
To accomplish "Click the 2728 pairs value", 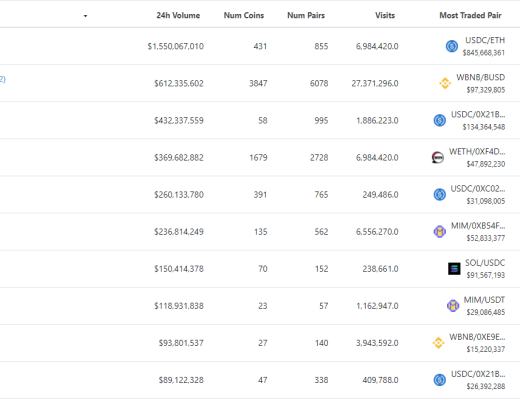I will pyautogui.click(x=319, y=157).
